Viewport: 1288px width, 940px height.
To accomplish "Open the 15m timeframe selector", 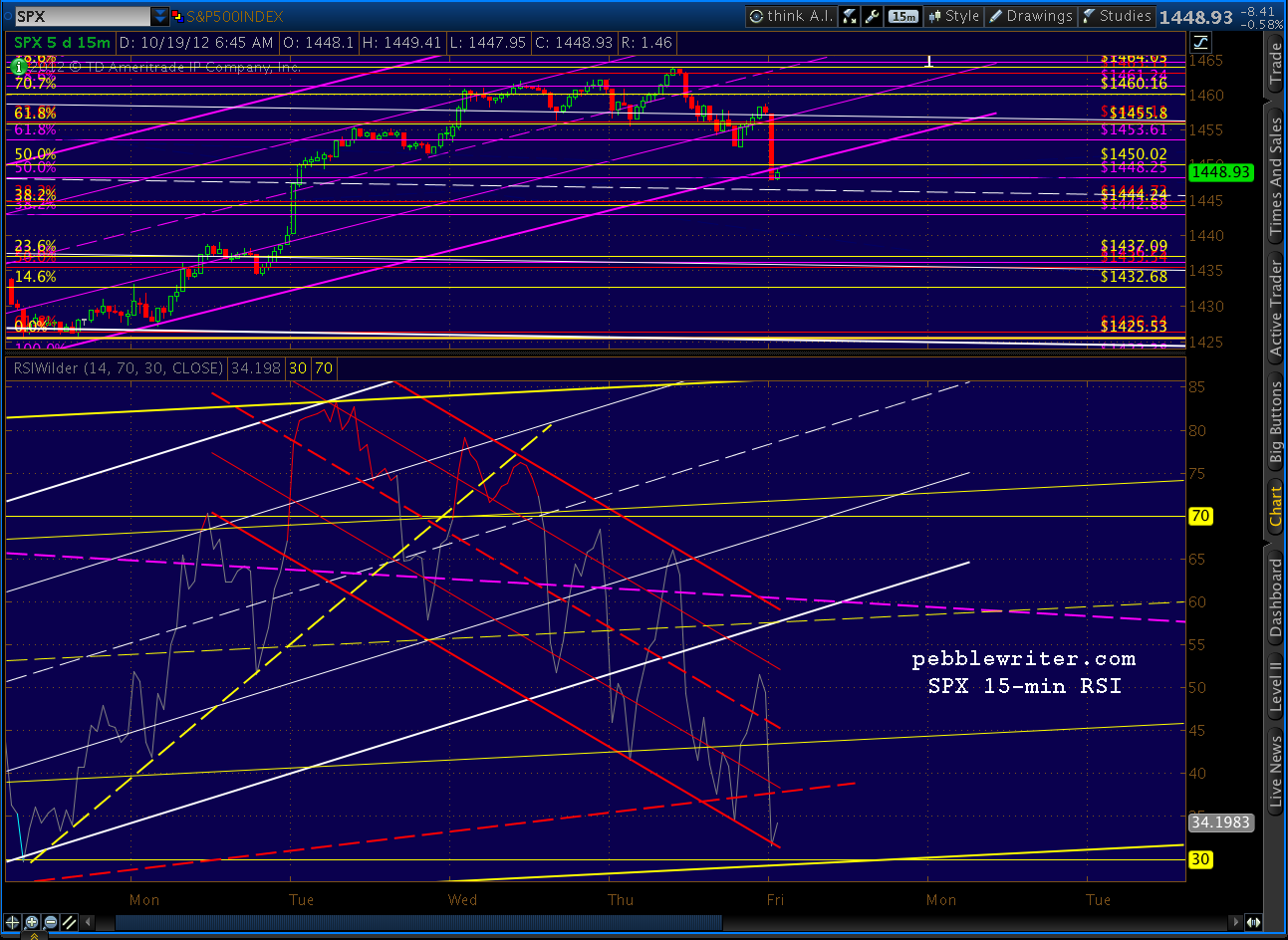I will pyautogui.click(x=903, y=16).
